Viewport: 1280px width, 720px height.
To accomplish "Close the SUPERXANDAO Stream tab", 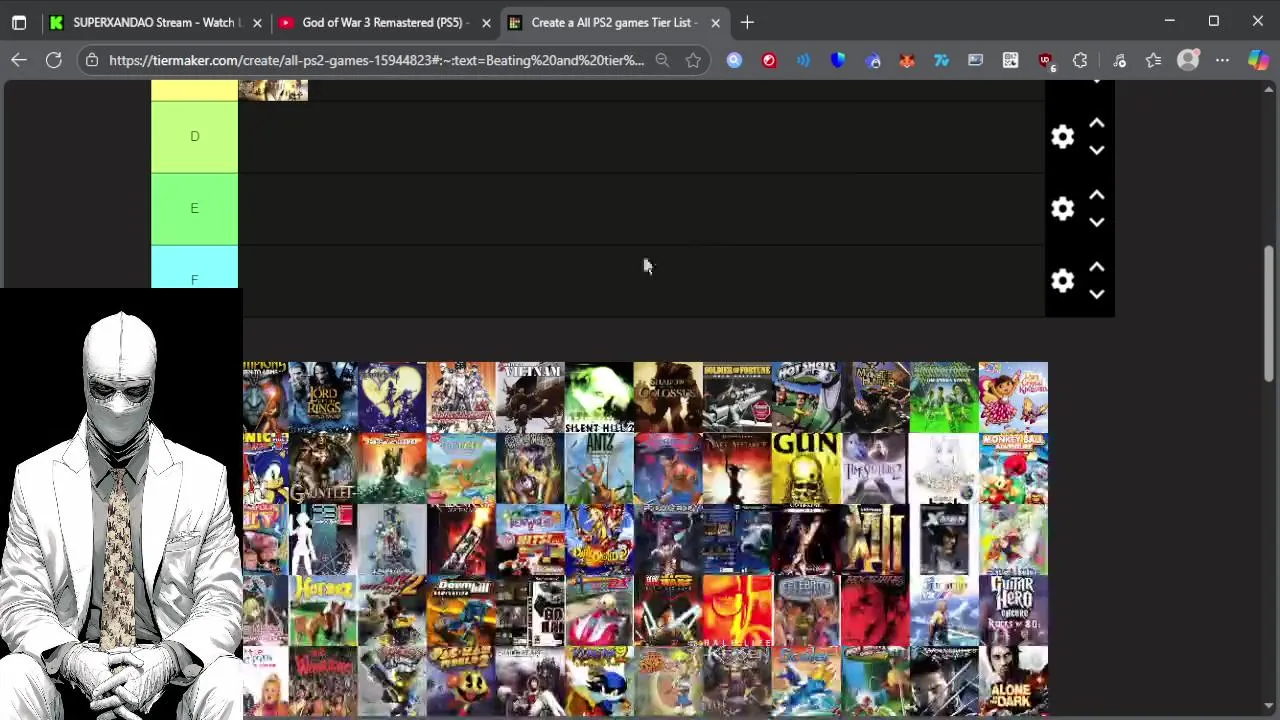I will click(x=257, y=22).
